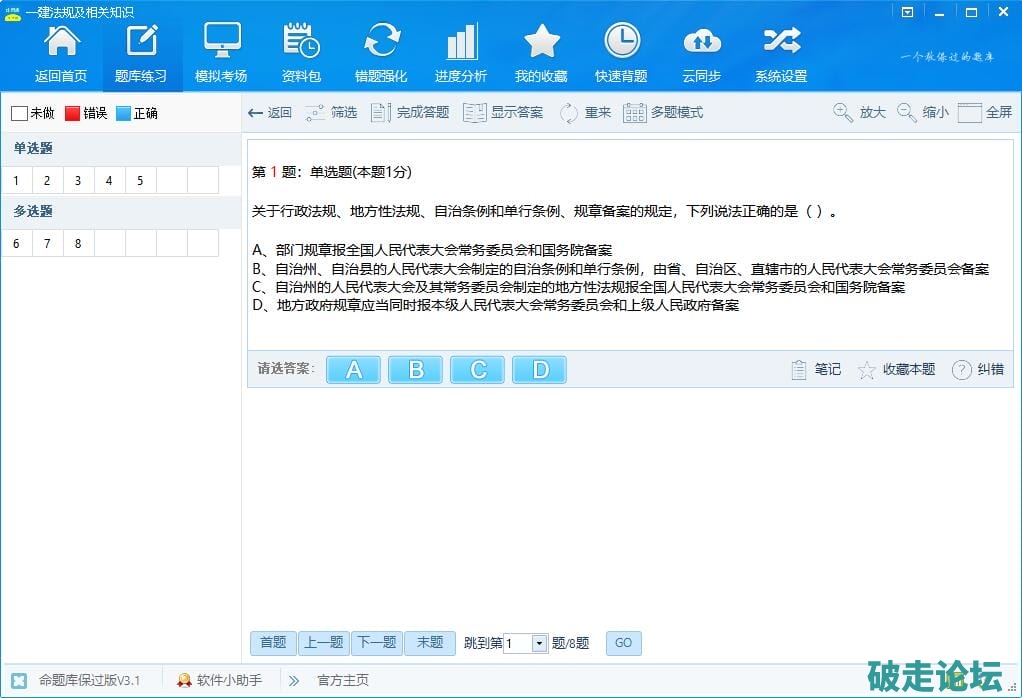The width and height of the screenshot is (1022, 698).
Task: Open the title bar dropdown menu button
Action: click(907, 12)
